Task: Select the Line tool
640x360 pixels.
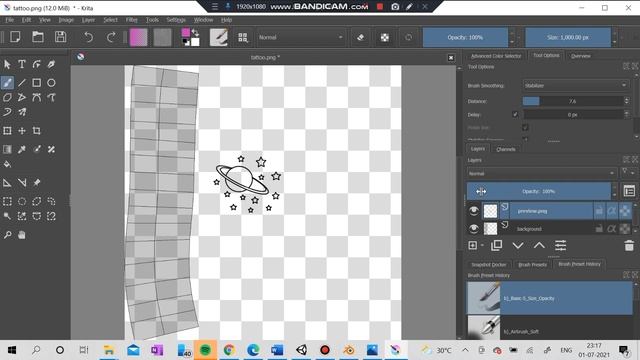Action: [22, 83]
